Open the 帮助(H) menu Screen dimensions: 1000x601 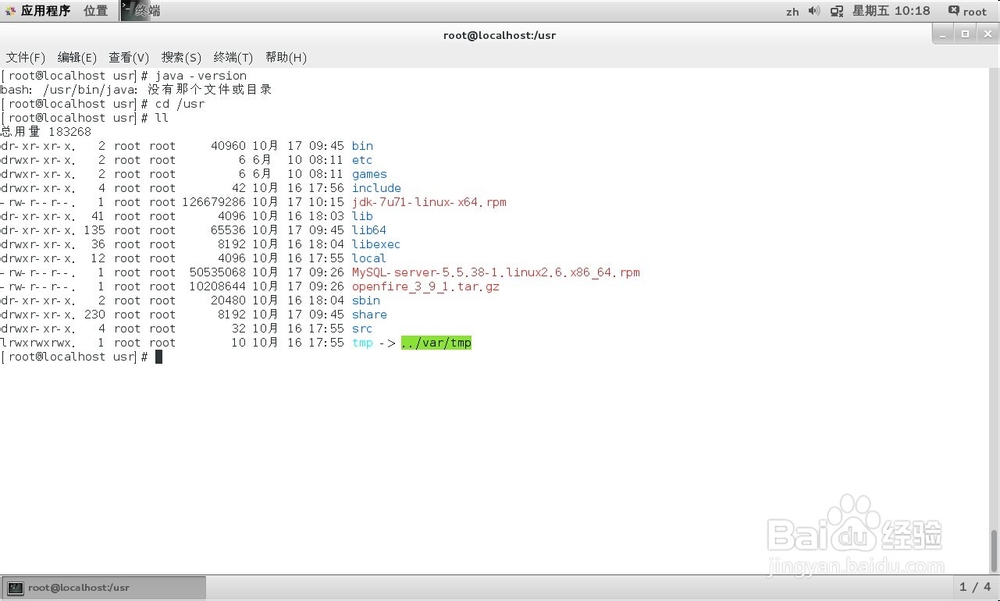[286, 57]
